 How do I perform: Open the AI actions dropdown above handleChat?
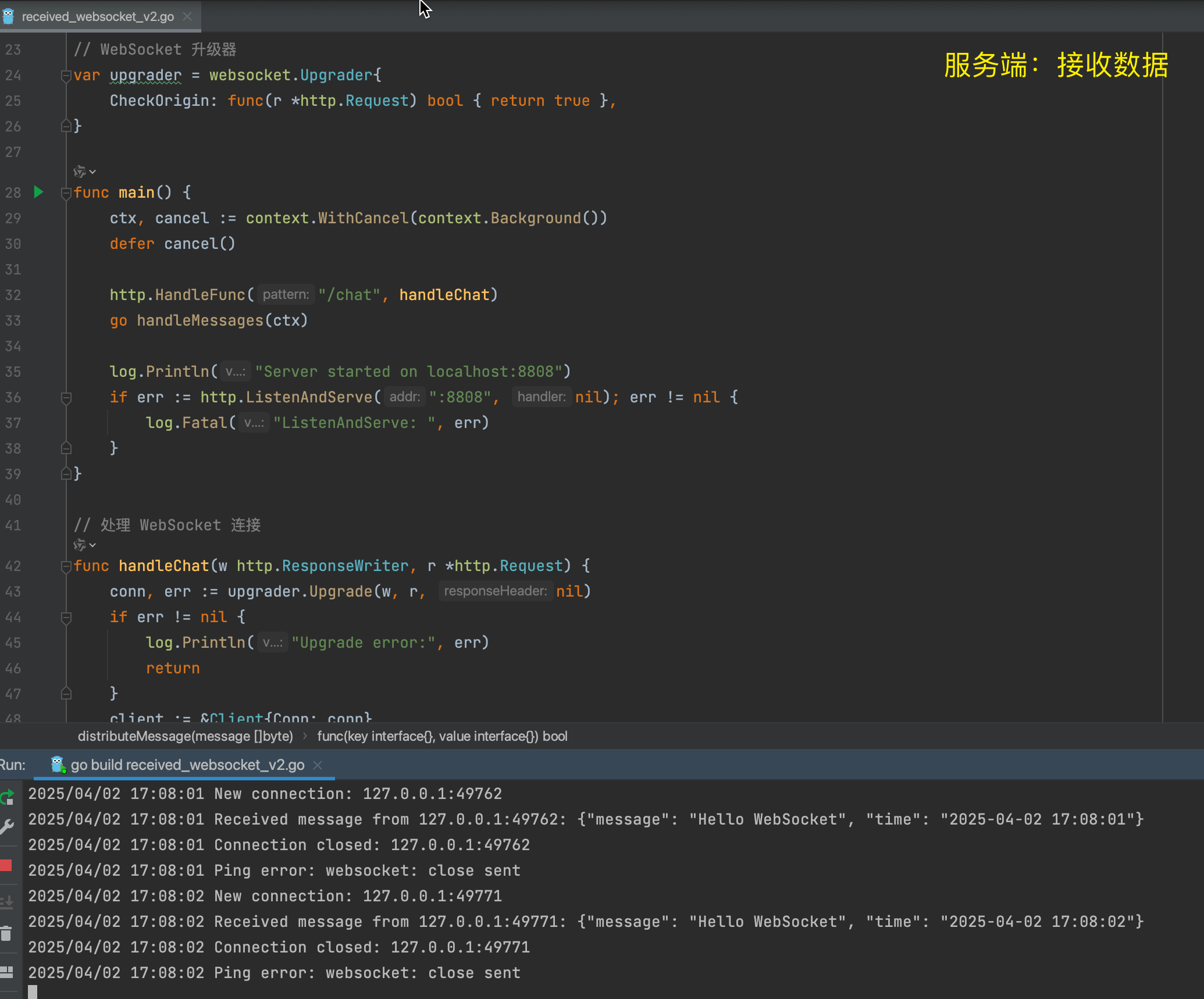pyautogui.click(x=92, y=545)
